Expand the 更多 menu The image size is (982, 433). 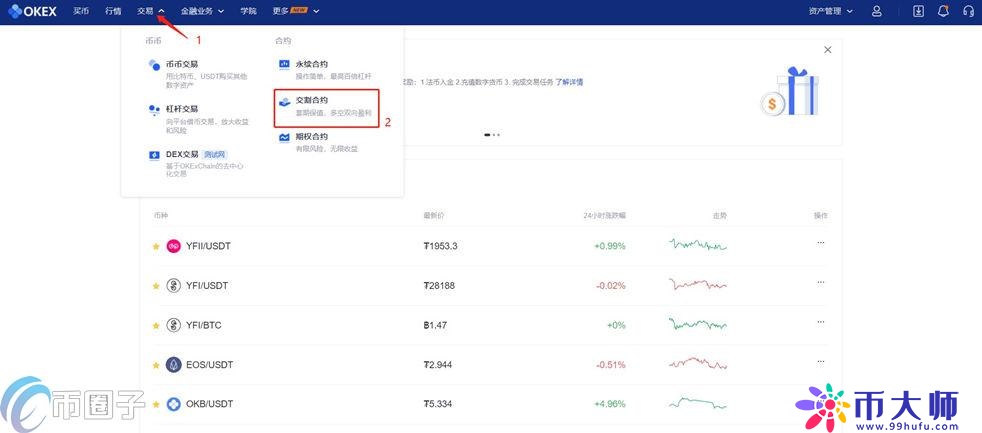pos(296,11)
